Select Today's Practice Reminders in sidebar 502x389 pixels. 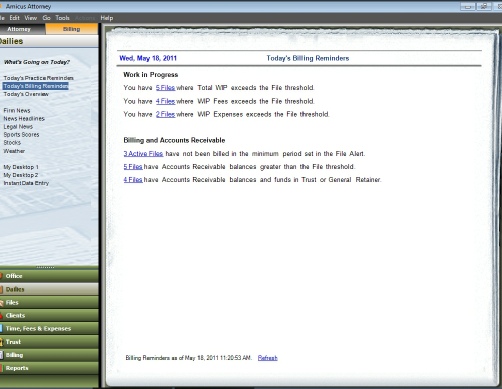38,78
